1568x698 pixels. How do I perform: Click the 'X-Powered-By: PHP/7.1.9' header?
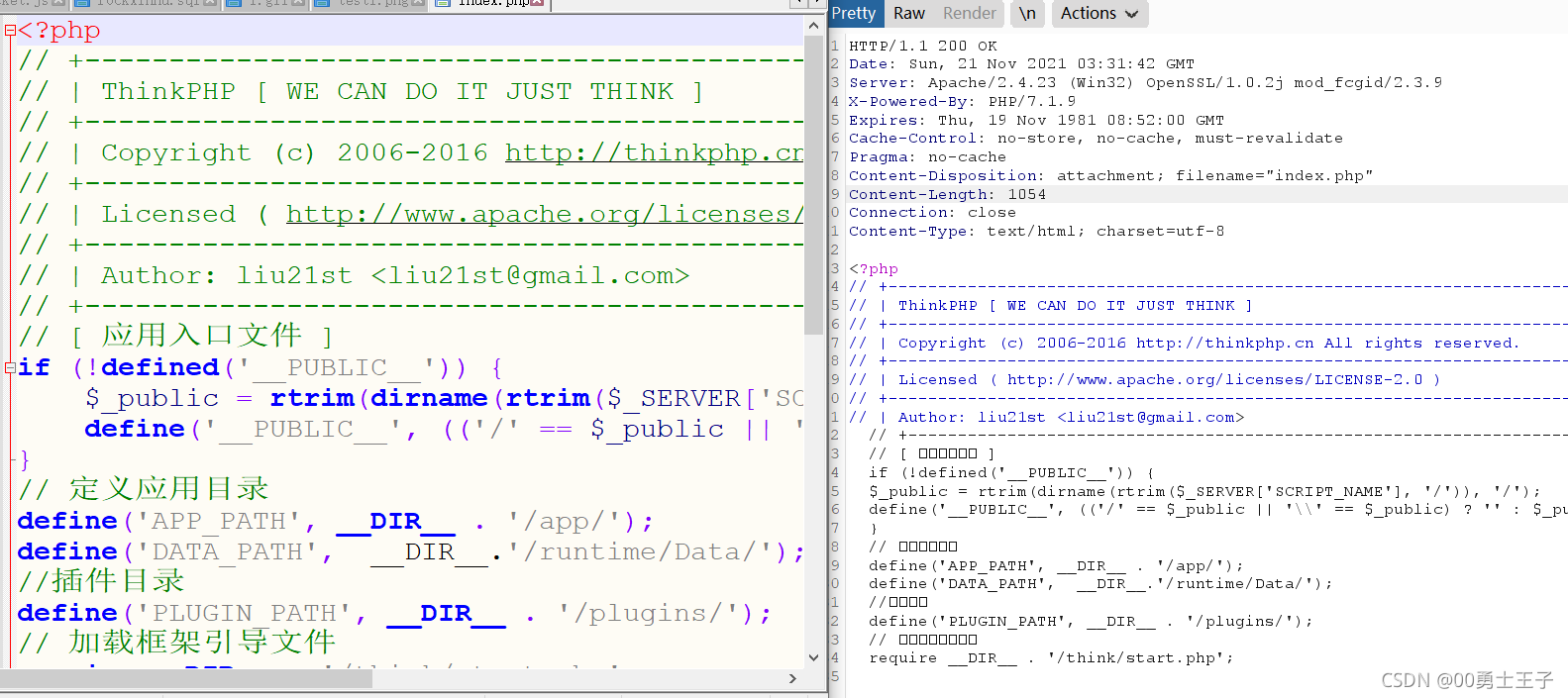pos(962,101)
